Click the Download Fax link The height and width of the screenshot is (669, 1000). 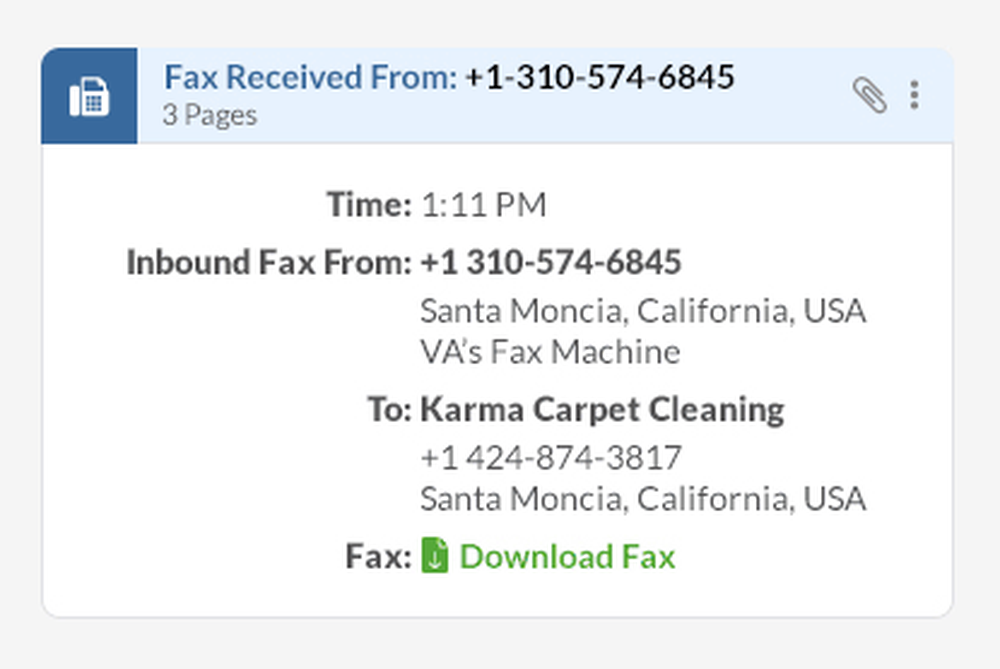(567, 556)
